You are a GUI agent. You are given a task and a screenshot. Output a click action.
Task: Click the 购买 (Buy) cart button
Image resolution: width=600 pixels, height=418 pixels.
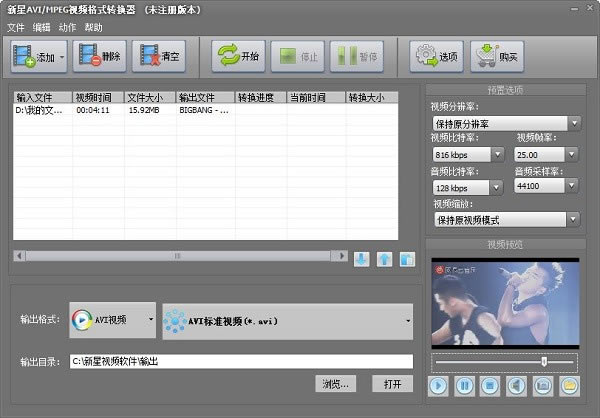click(x=498, y=57)
